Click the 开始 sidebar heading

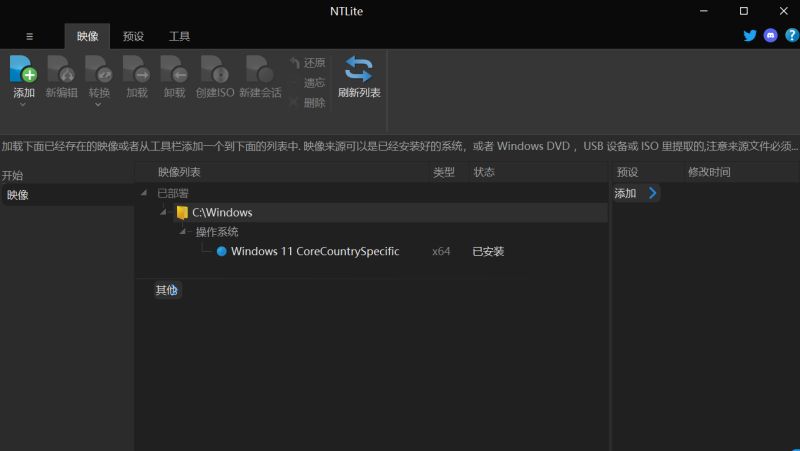pos(12,176)
